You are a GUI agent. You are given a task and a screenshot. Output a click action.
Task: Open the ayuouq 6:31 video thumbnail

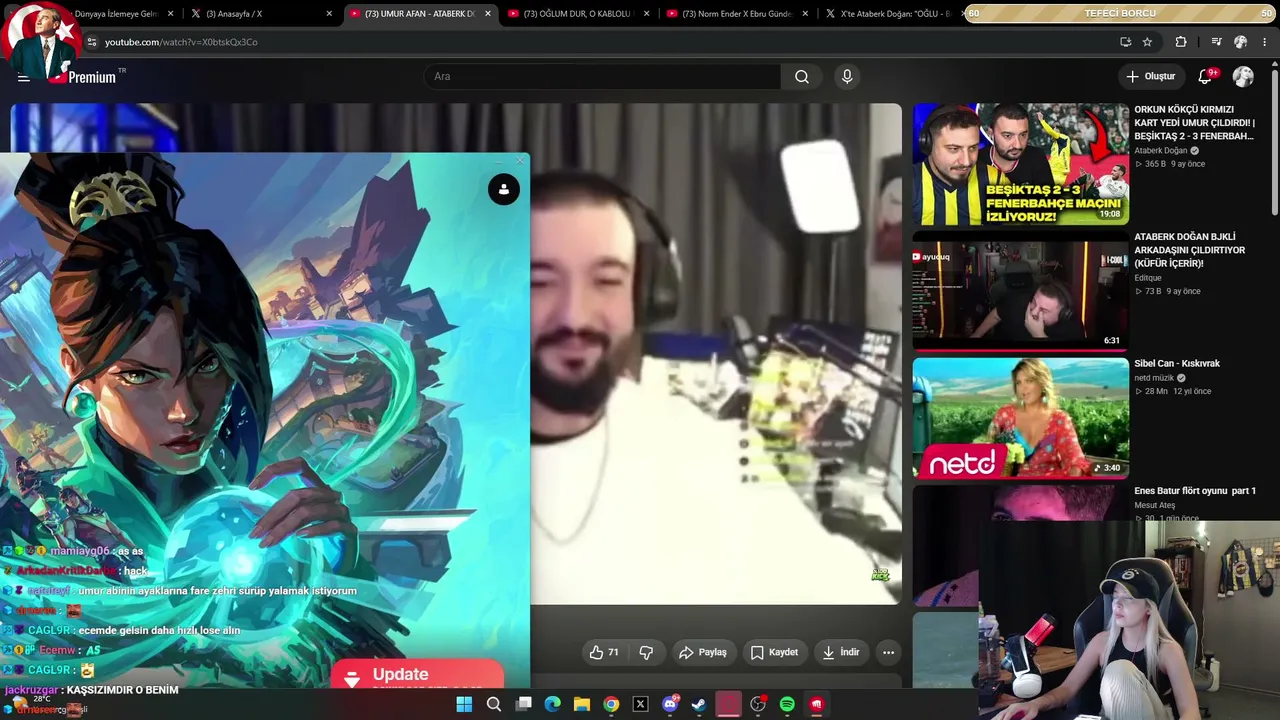pos(1021,291)
